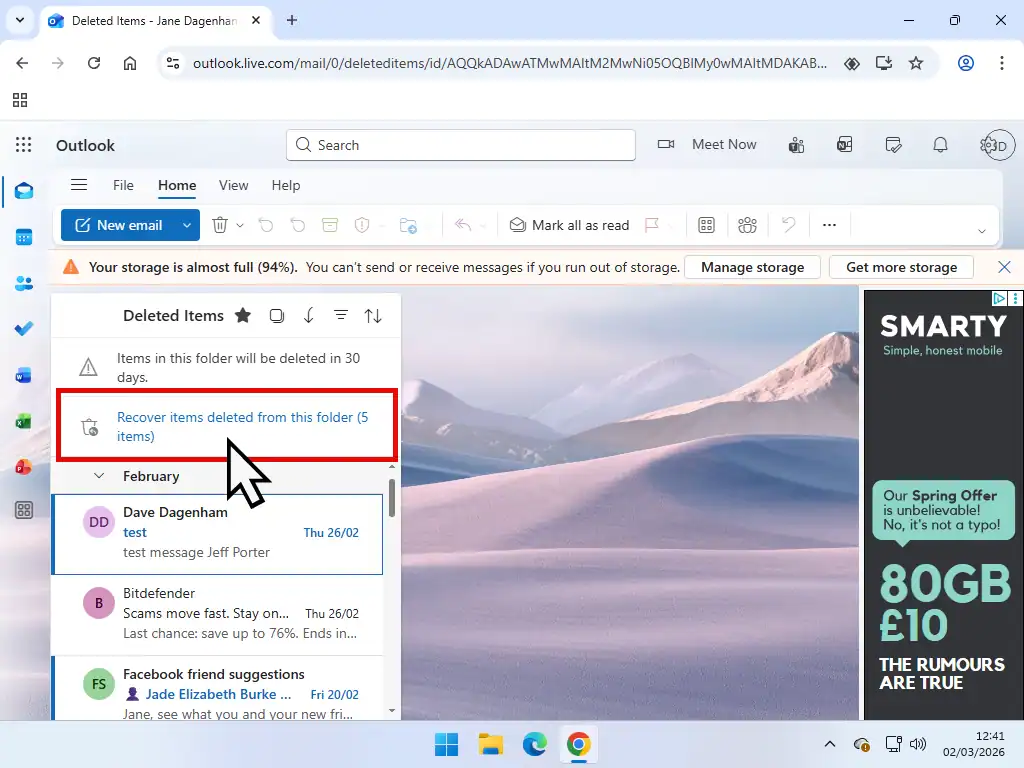Click the Search field at the top
The width and height of the screenshot is (1024, 768).
coord(460,144)
